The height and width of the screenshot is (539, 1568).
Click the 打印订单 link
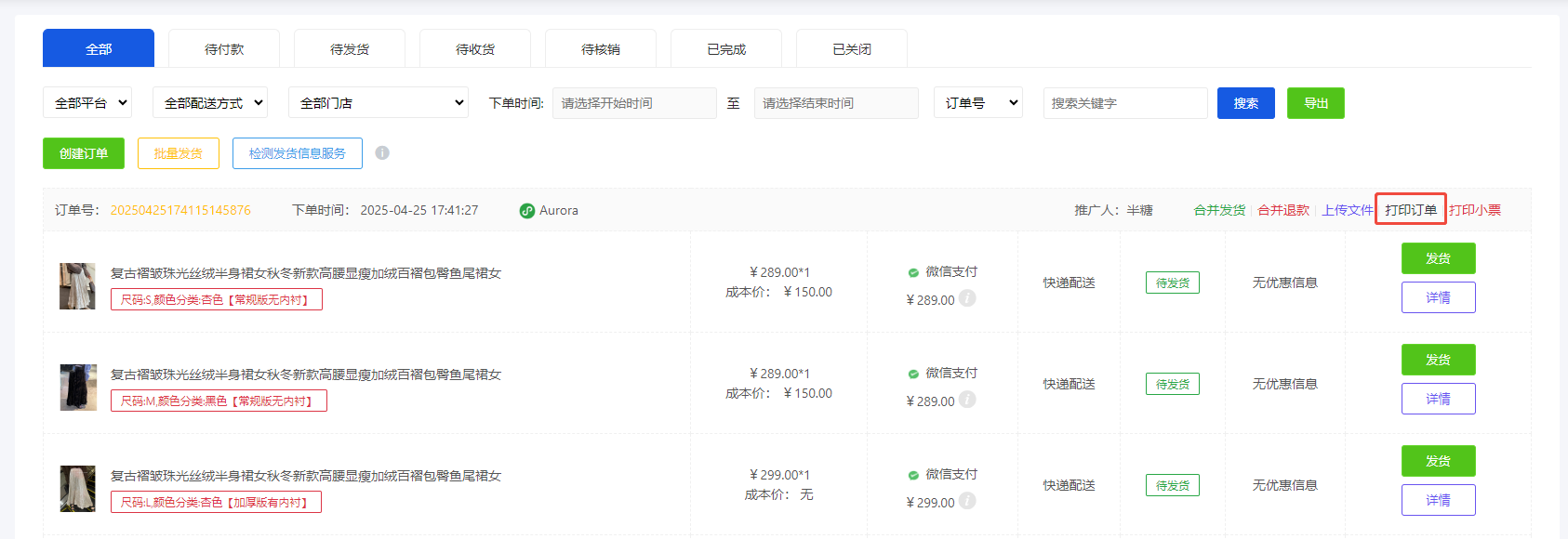tap(1410, 210)
